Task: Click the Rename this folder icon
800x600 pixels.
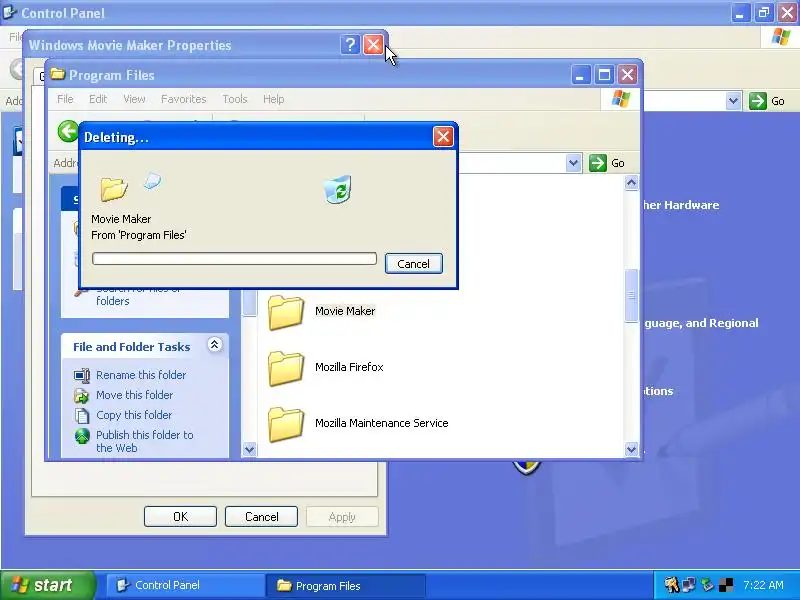Action: [x=82, y=376]
